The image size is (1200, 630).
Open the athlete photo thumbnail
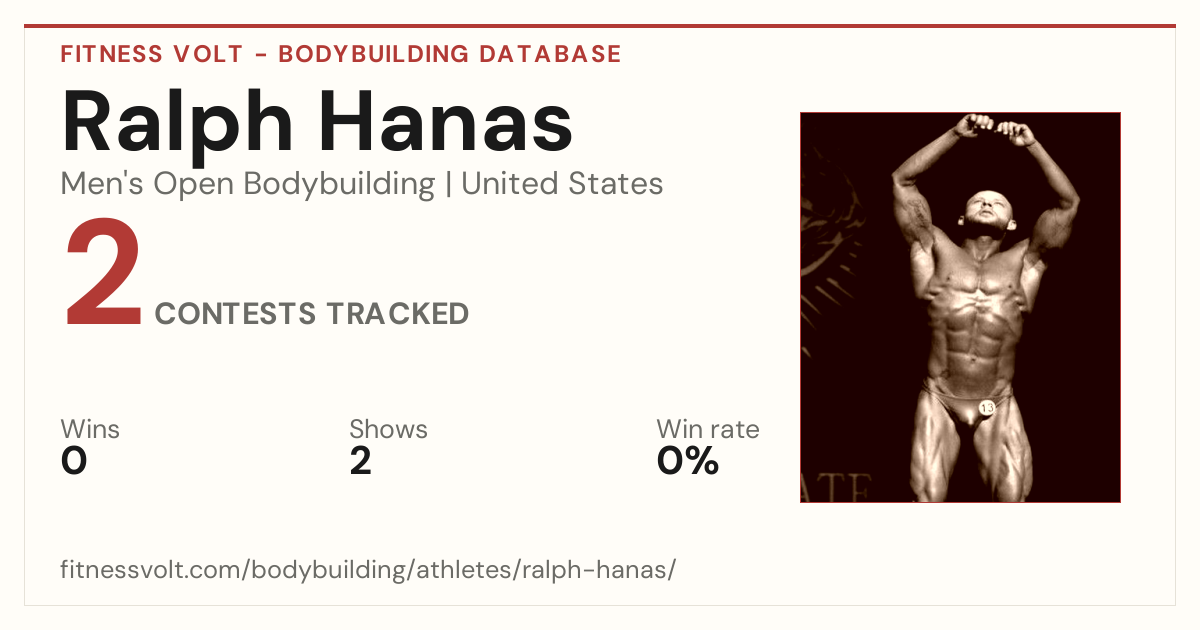[x=960, y=307]
